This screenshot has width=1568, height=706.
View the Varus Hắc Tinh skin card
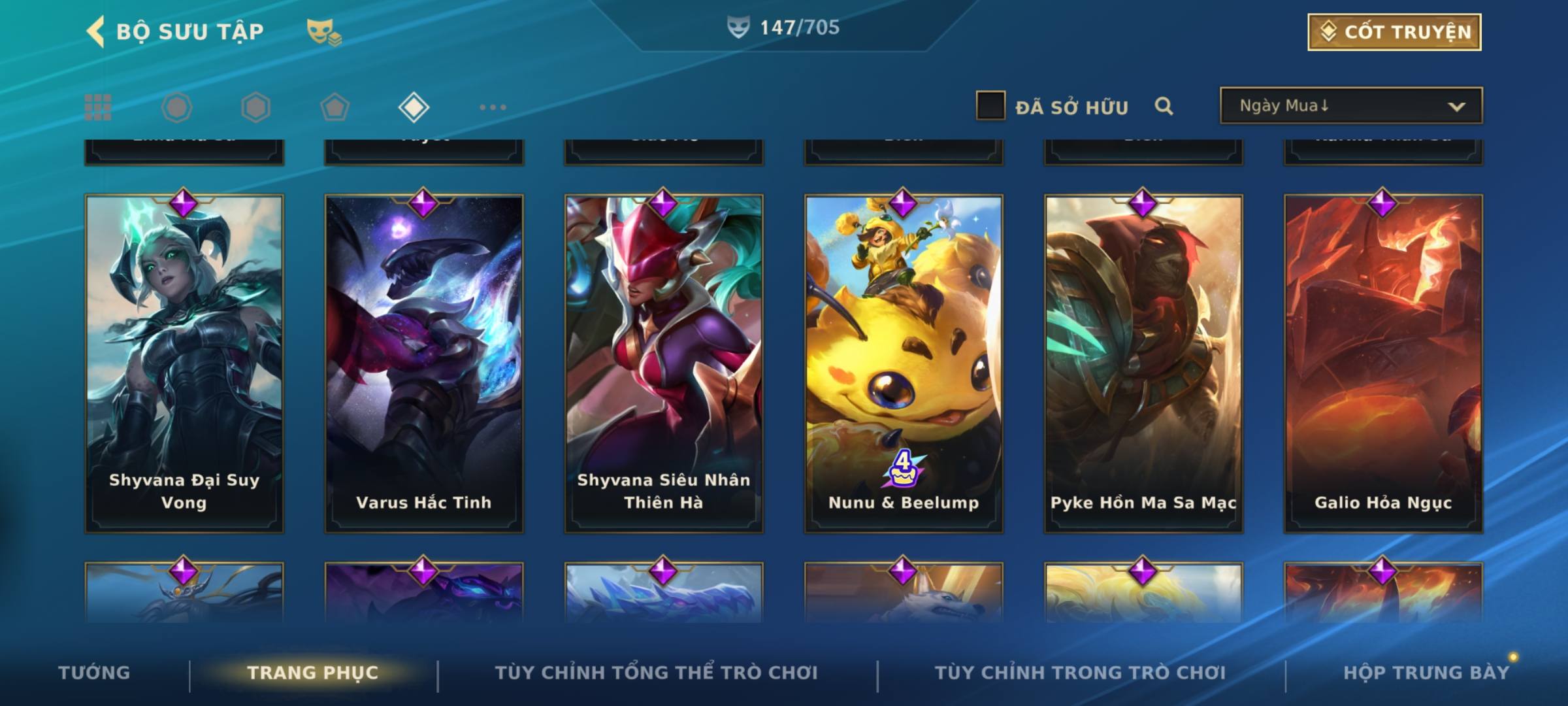pyautogui.click(x=424, y=363)
